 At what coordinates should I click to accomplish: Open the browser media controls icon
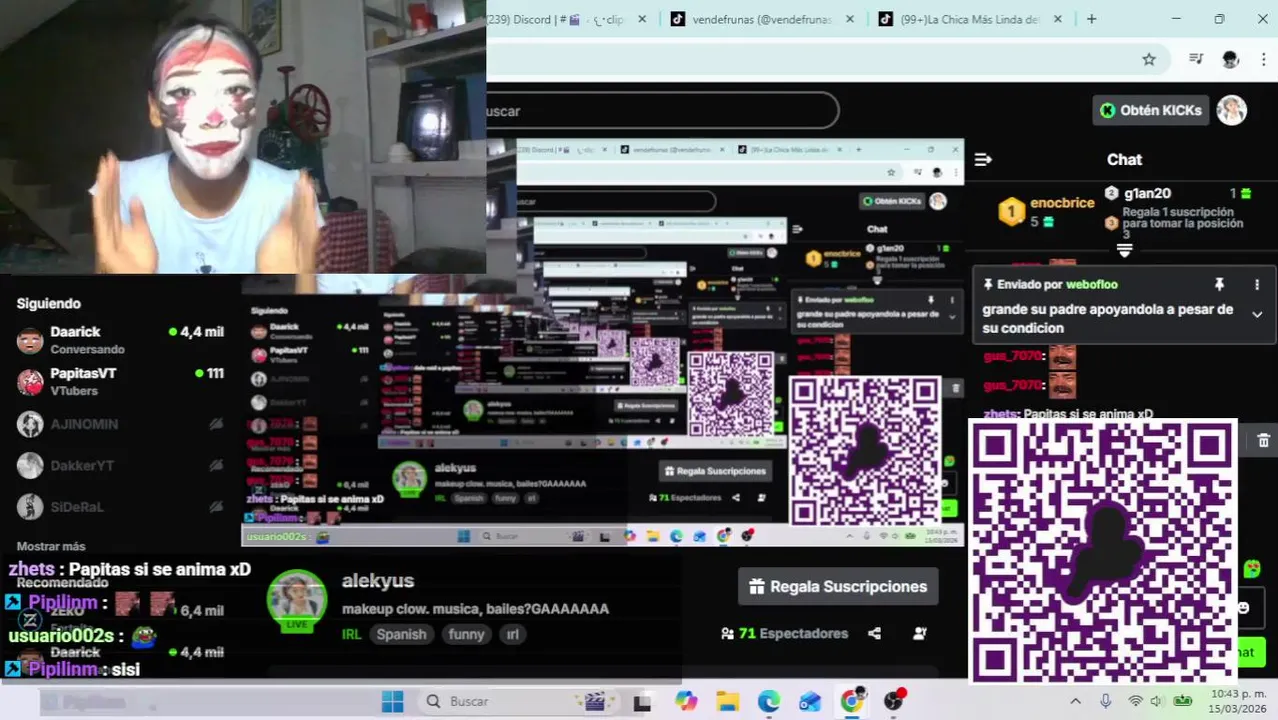pos(1196,59)
